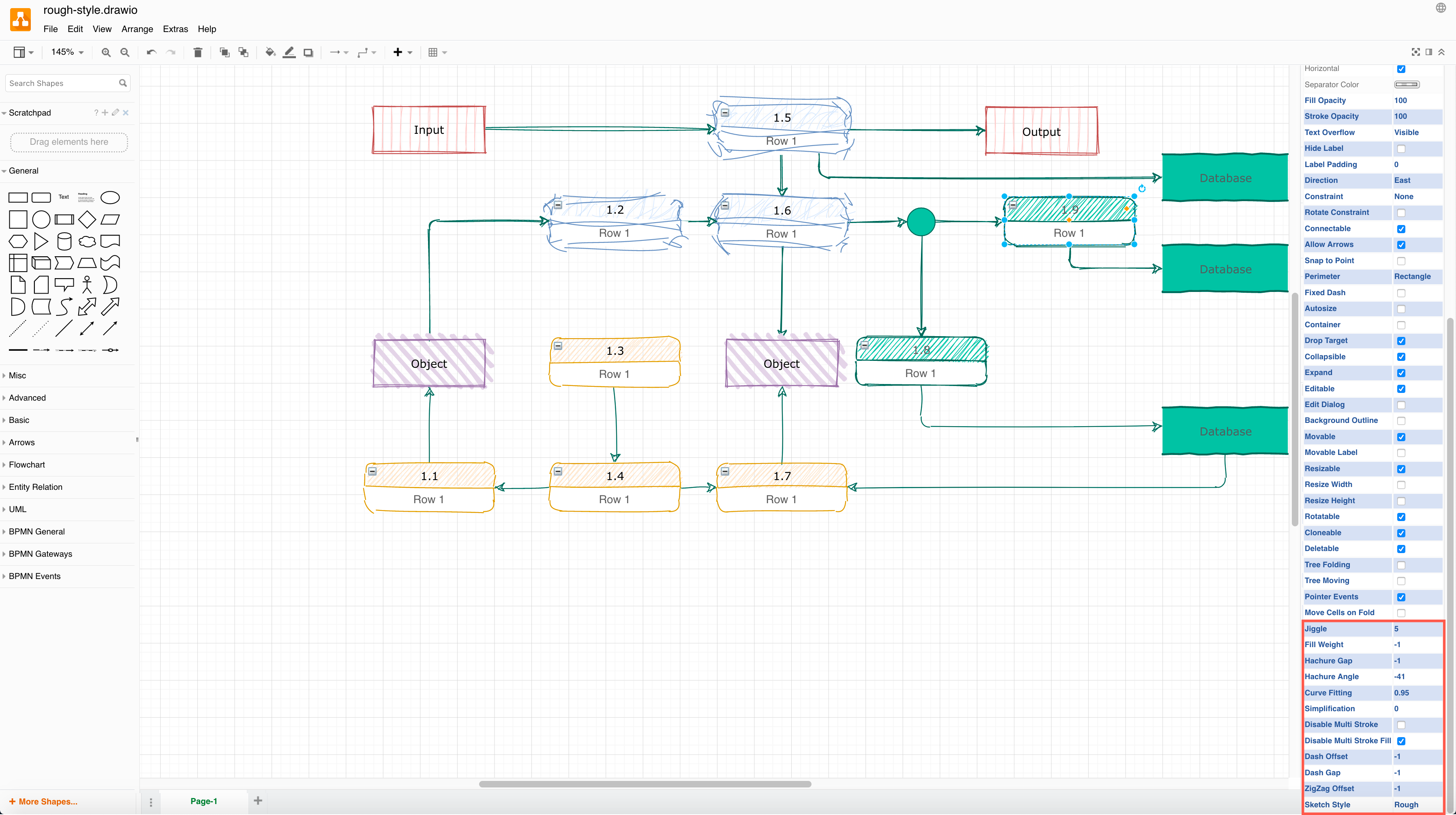Enable the Fixed Dash checkbox

coord(1401,292)
